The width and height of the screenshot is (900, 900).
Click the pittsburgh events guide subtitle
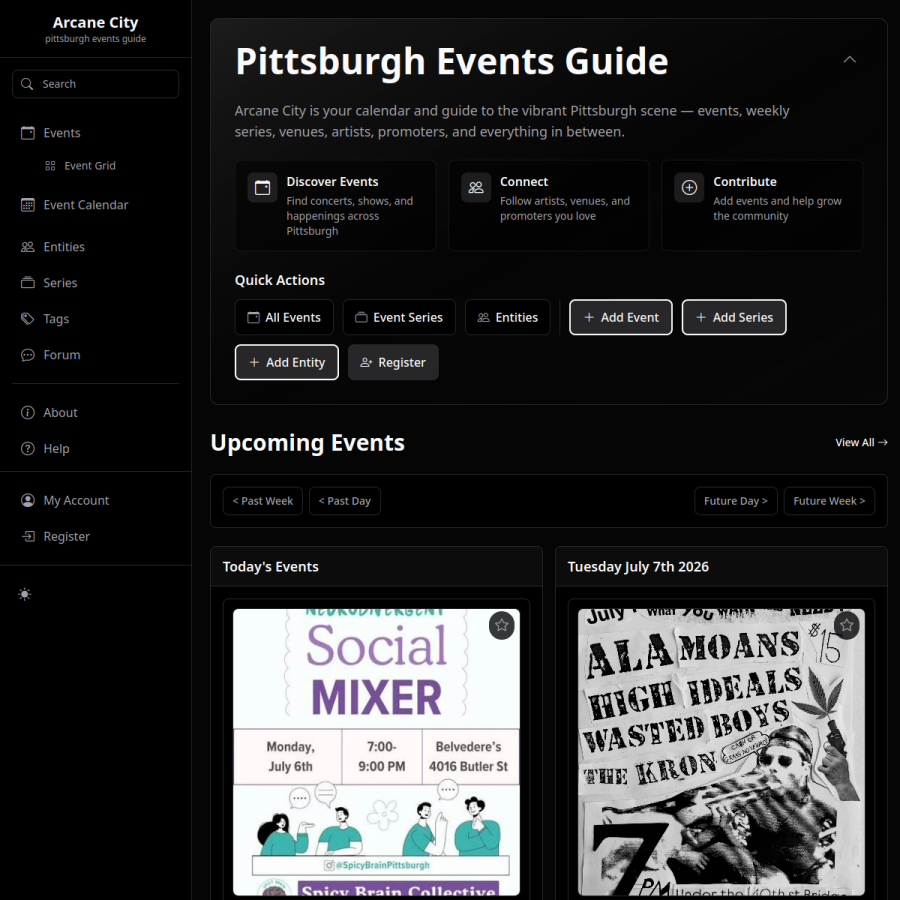(95, 39)
